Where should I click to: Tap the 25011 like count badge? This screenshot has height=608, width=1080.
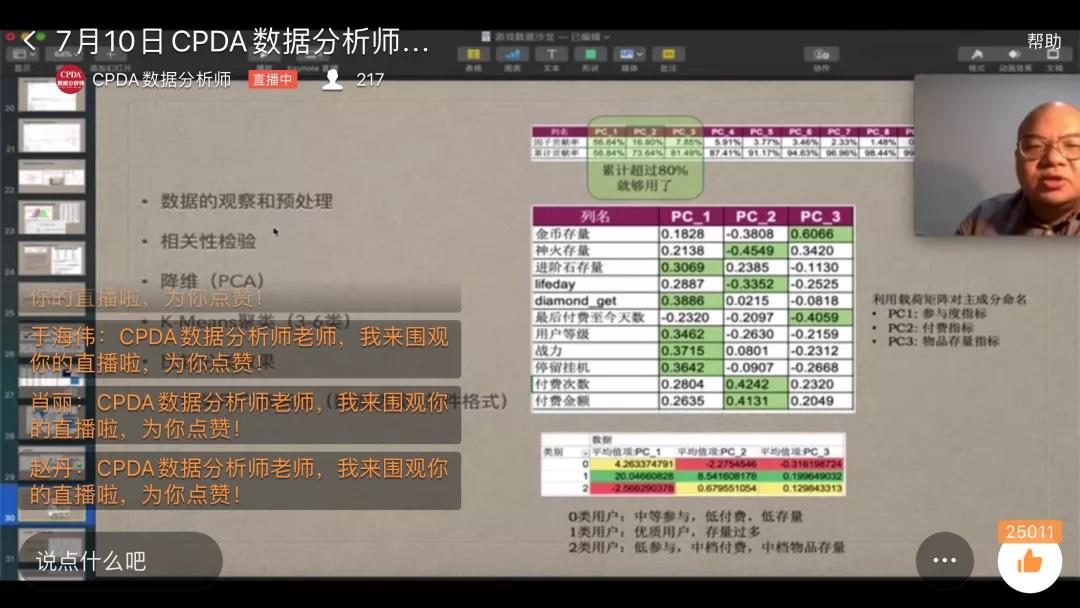pyautogui.click(x=1030, y=532)
